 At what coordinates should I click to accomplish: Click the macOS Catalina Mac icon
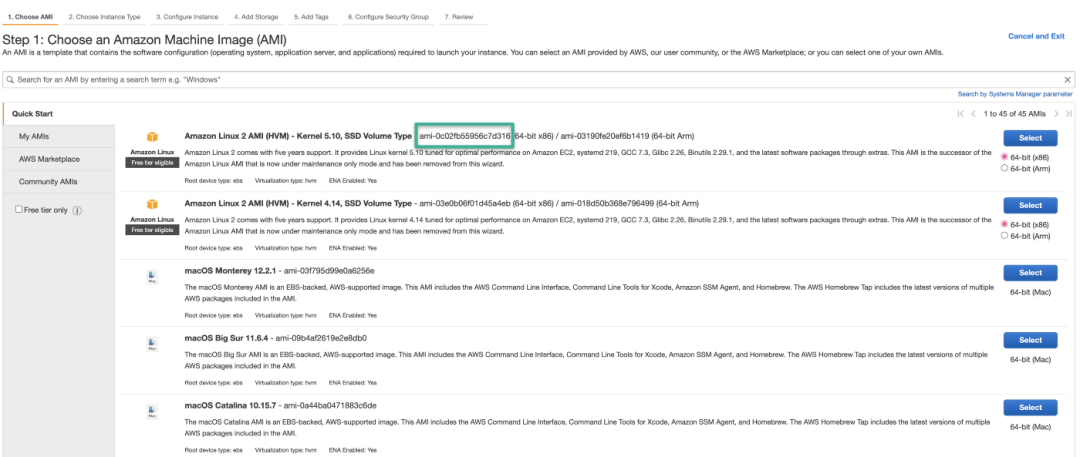(x=152, y=412)
